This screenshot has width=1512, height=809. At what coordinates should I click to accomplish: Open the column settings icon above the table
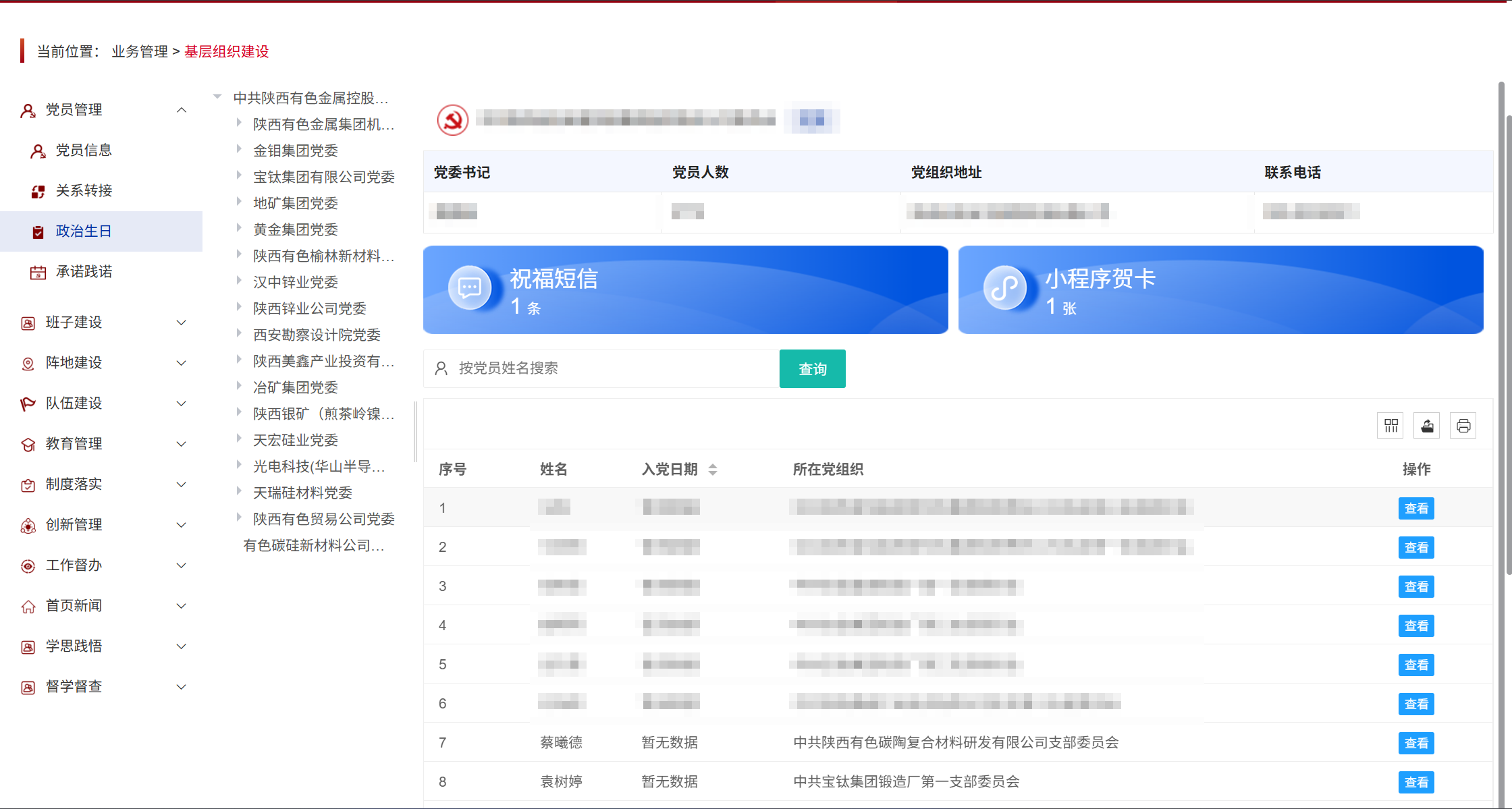tap(1390, 425)
